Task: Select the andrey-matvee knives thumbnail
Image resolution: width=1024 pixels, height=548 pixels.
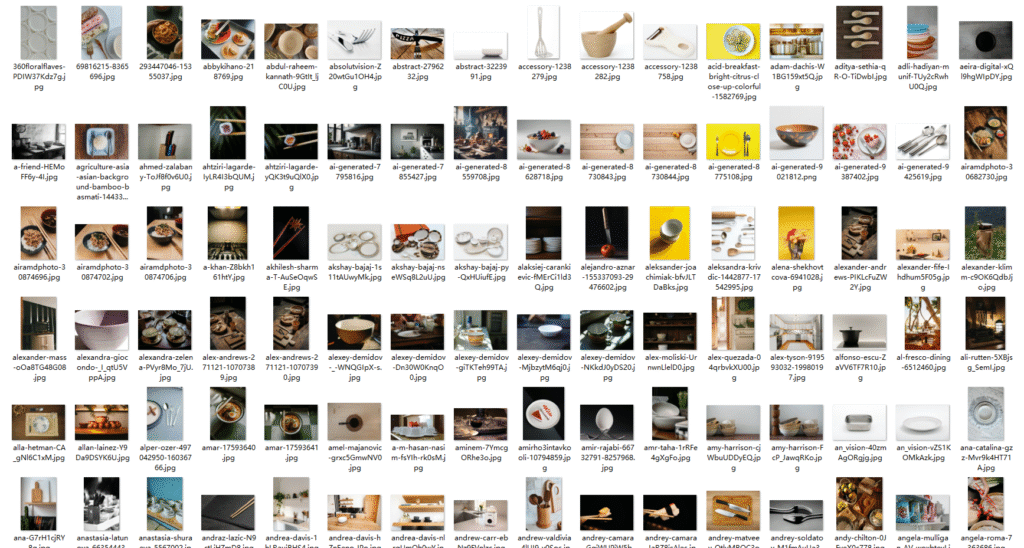Action: tap(733, 511)
